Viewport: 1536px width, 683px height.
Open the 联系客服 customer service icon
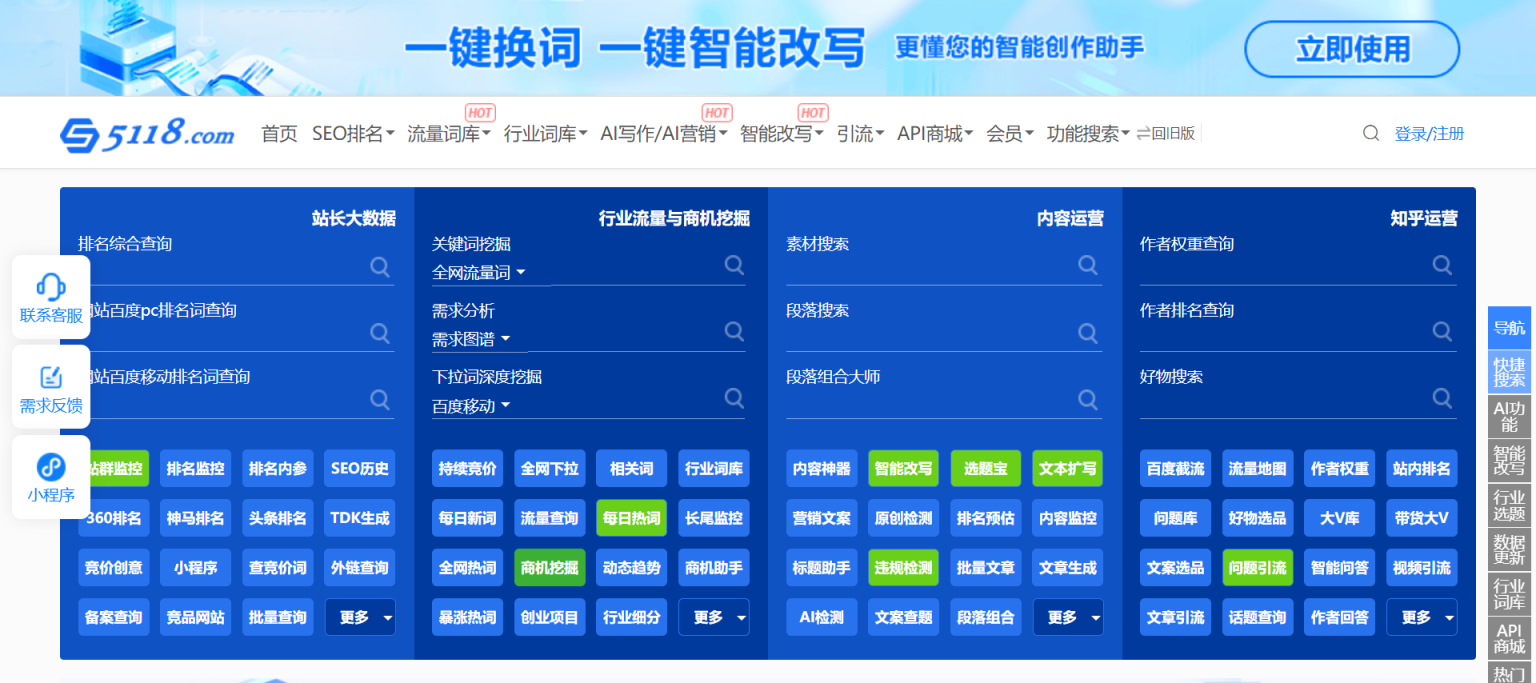point(51,295)
